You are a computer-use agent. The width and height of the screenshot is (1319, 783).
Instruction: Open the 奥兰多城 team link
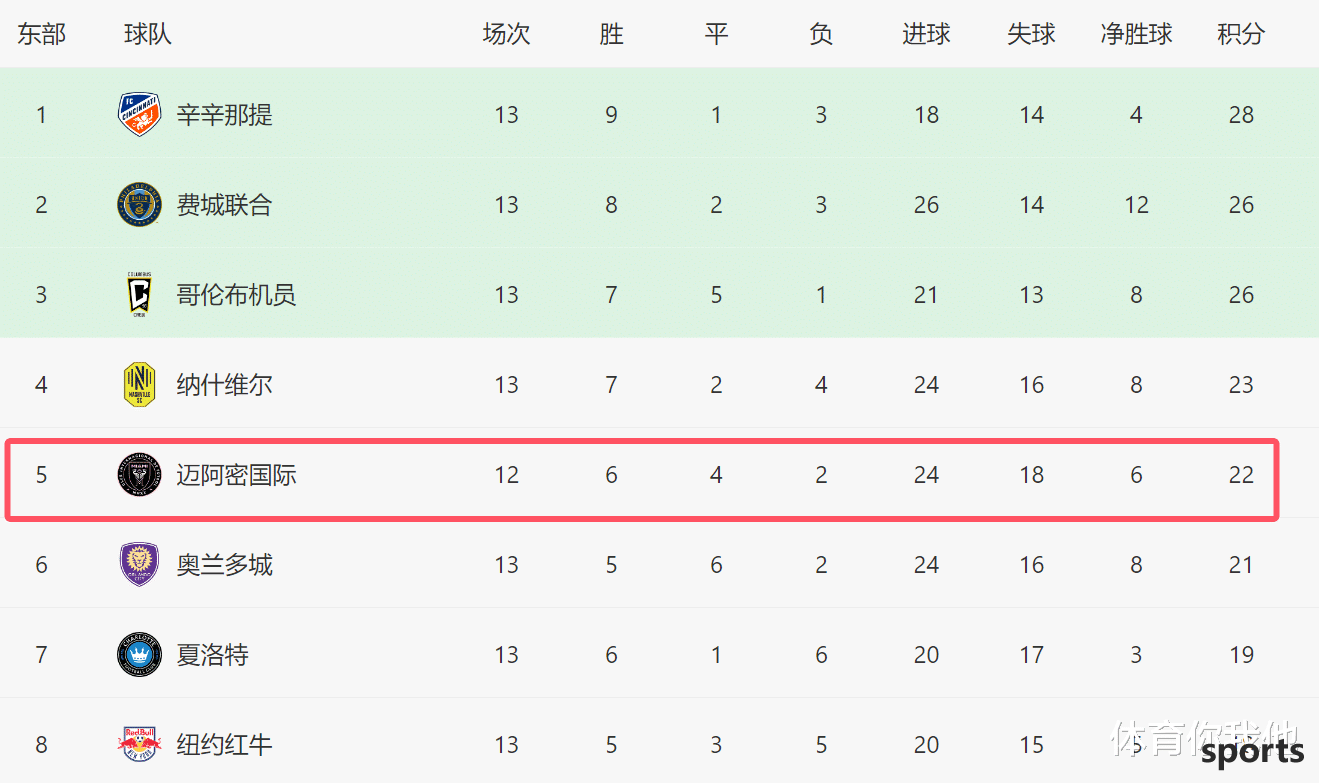coord(224,565)
